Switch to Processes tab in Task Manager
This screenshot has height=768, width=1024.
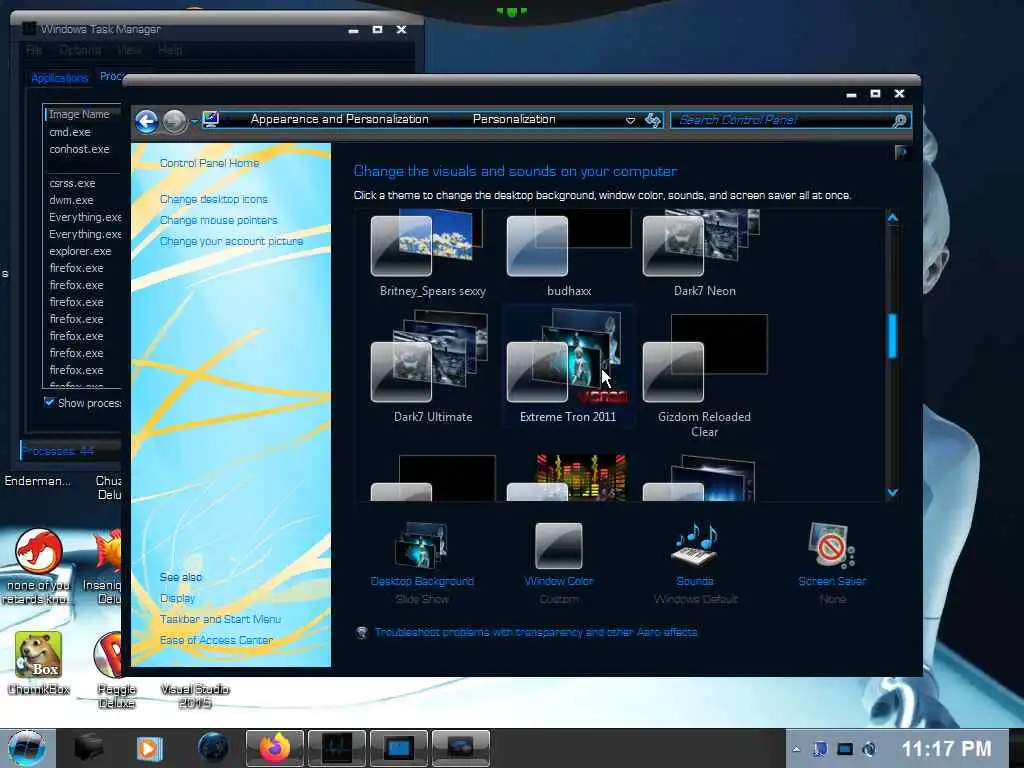point(111,76)
